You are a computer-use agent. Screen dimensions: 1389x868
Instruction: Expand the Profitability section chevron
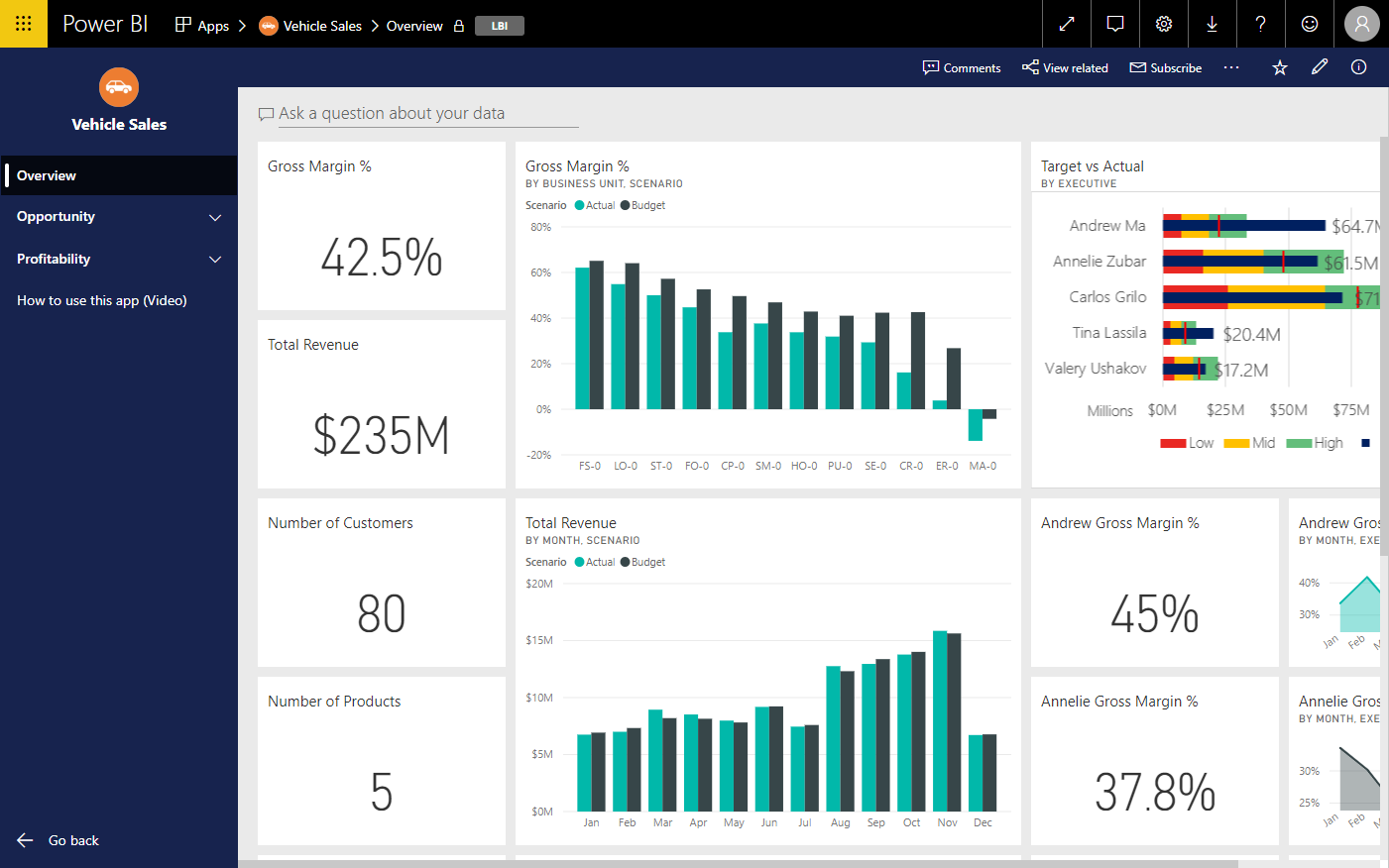point(215,259)
